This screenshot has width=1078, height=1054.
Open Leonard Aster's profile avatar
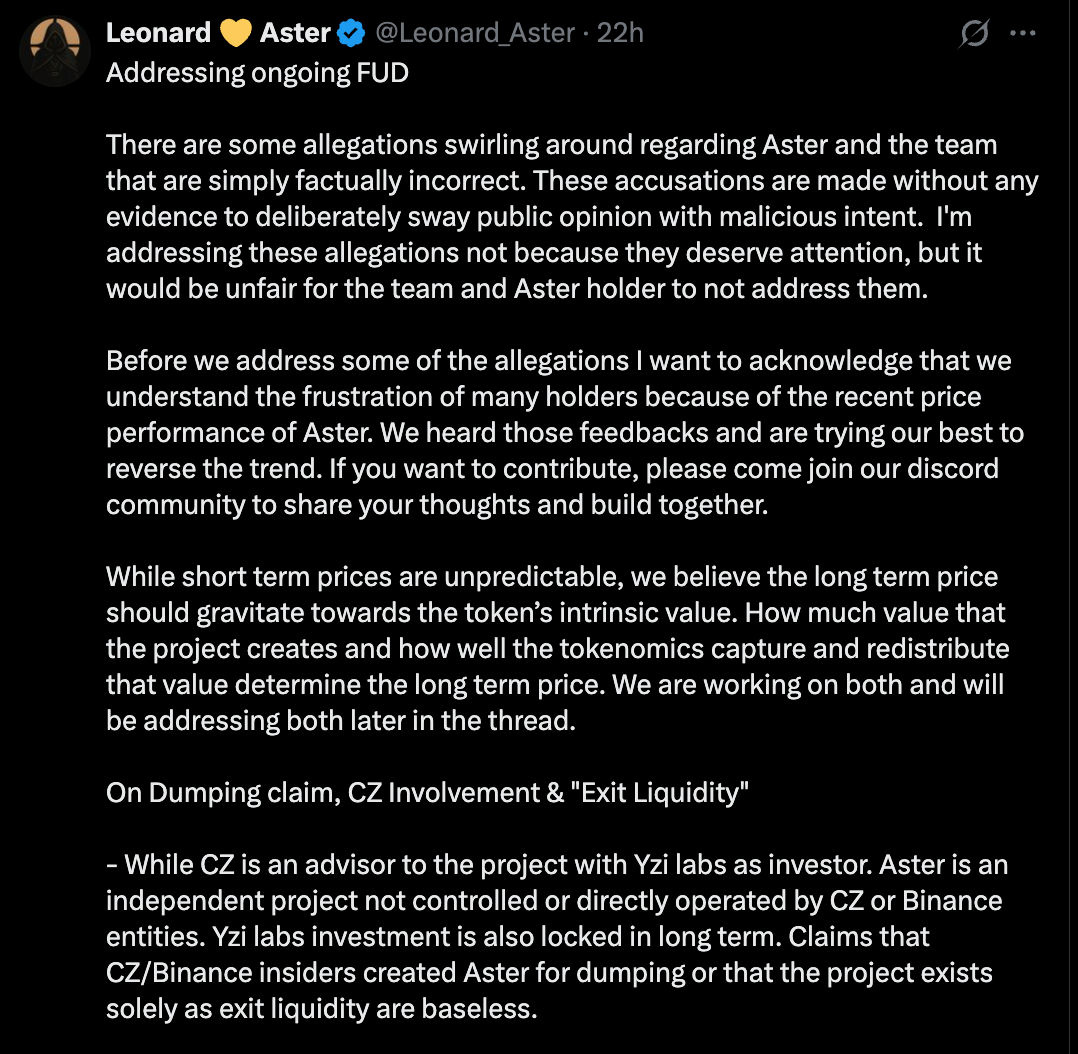pyautogui.click(x=54, y=52)
